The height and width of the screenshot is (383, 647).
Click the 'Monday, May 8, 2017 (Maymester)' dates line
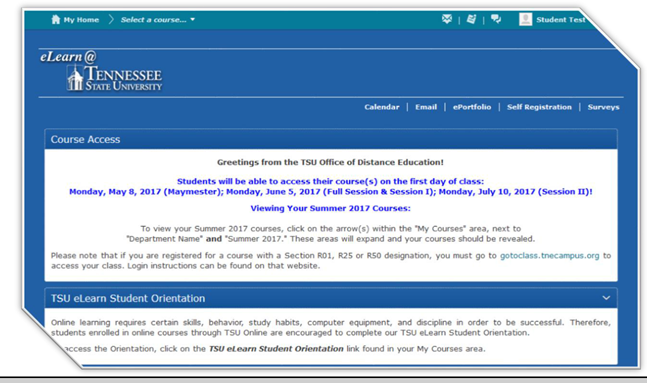tap(331, 192)
